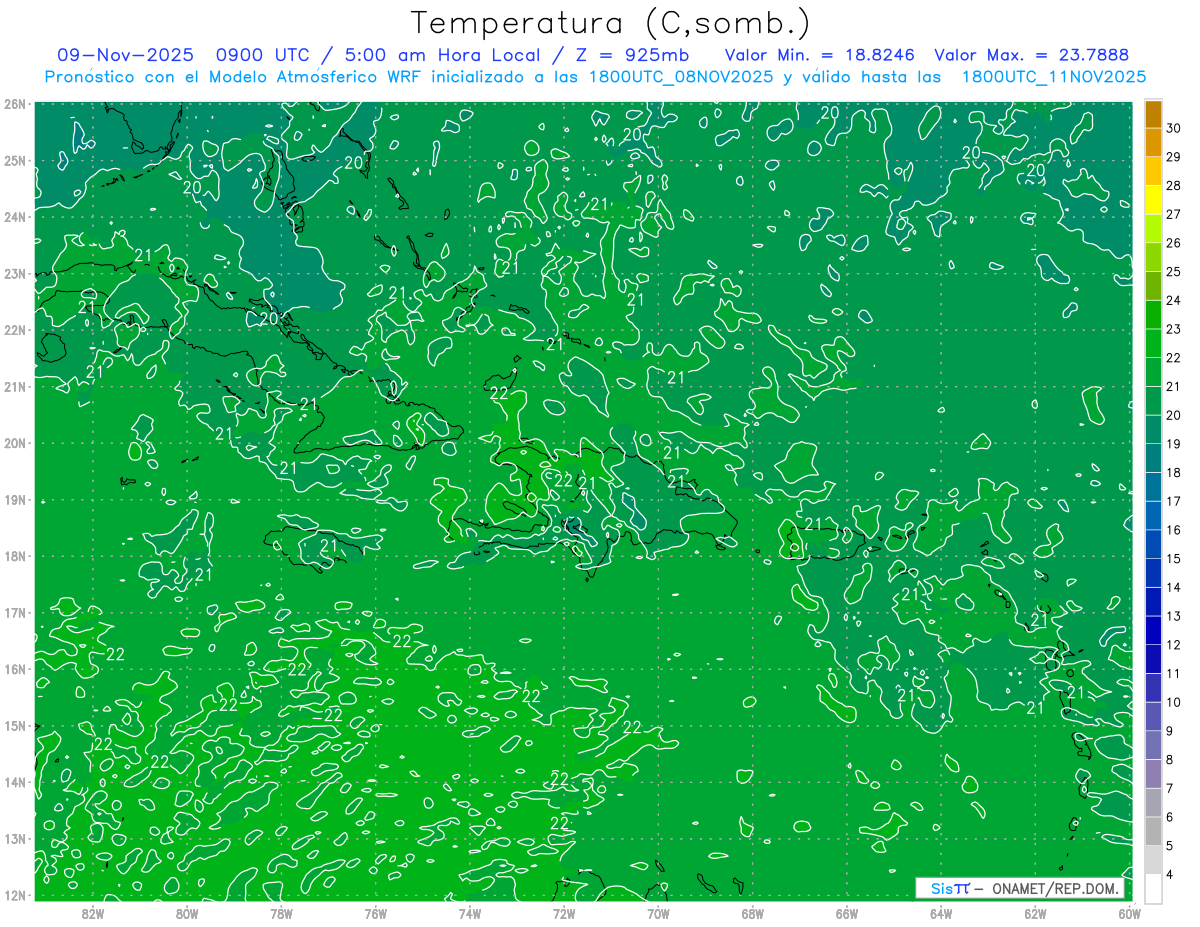Viewport: 1200px width, 927px height.
Task: Click the '12N' latitude label
Action: (14, 895)
